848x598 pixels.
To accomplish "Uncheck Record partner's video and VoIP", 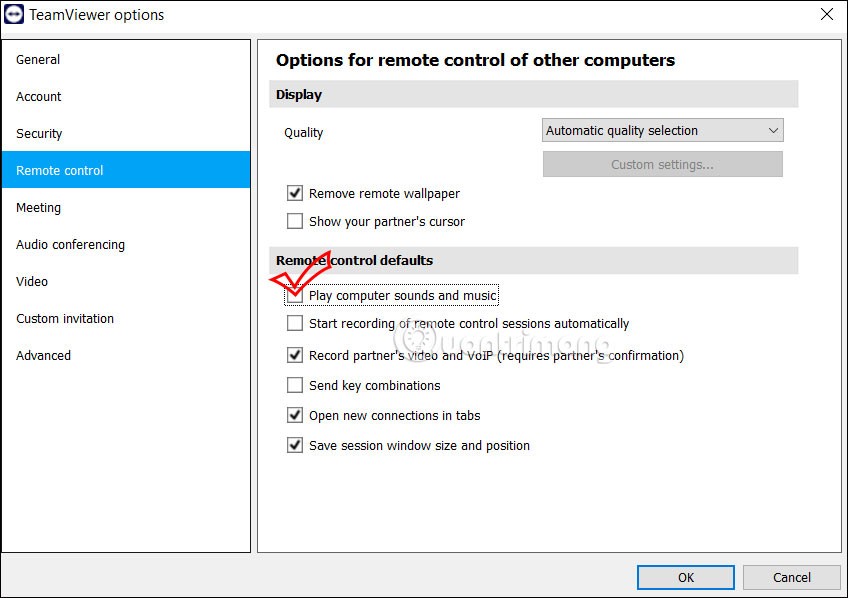I will pyautogui.click(x=295, y=355).
